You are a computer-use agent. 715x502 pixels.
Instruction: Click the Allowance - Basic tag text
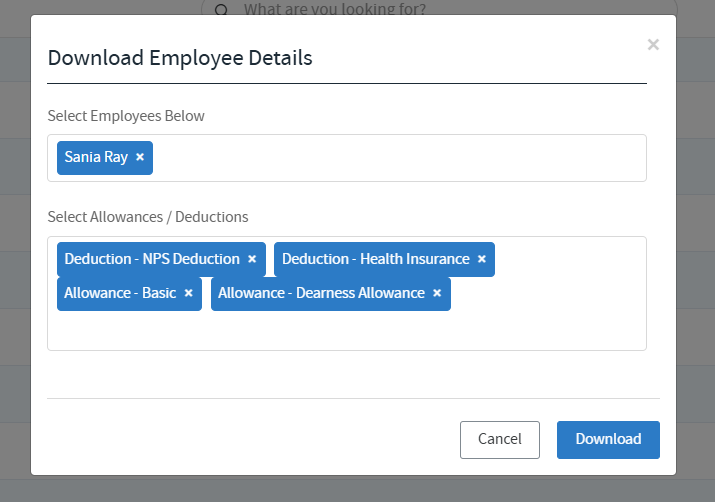pyautogui.click(x=120, y=293)
